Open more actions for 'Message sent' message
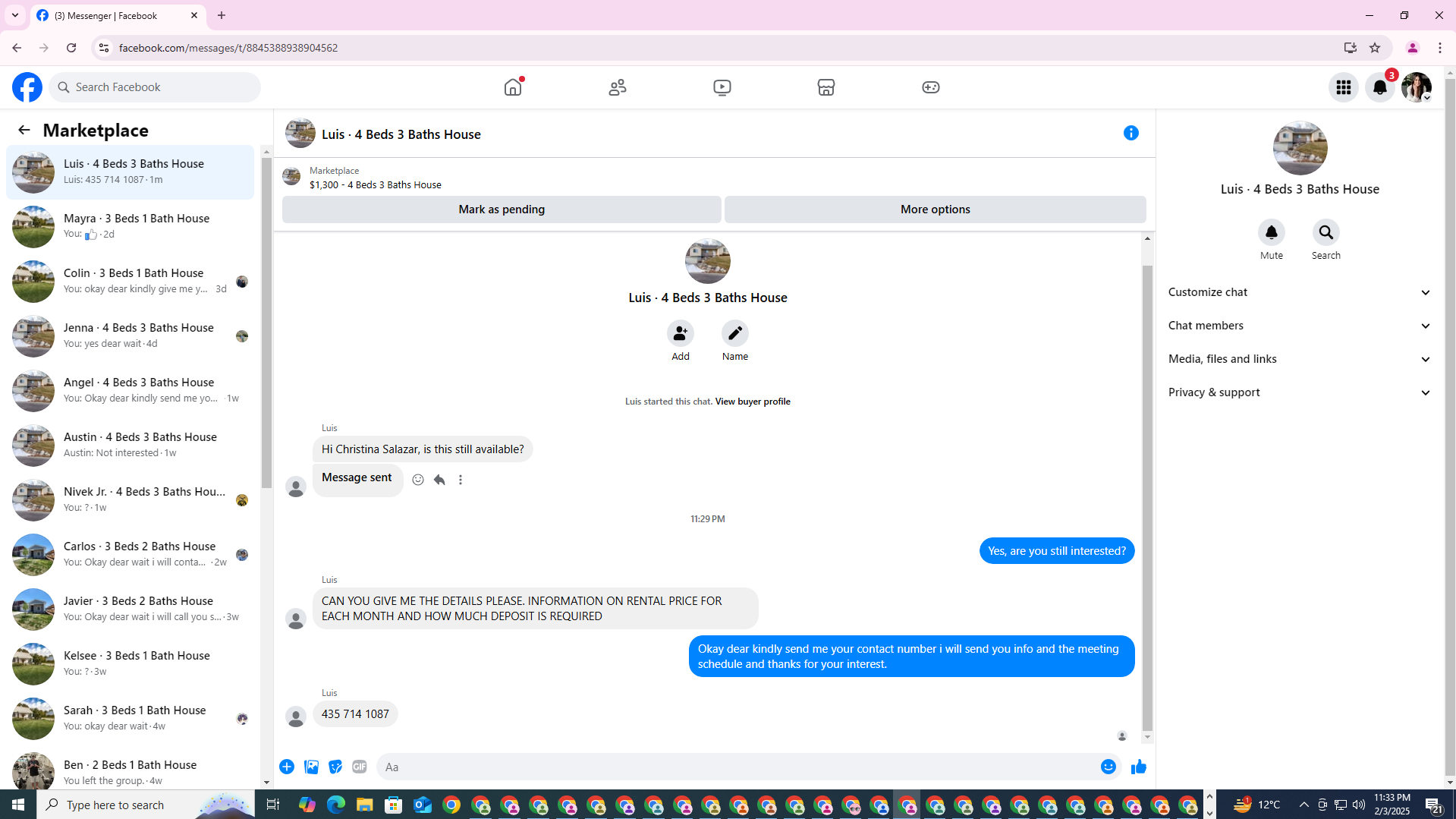Image resolution: width=1456 pixels, height=819 pixels. [x=461, y=480]
